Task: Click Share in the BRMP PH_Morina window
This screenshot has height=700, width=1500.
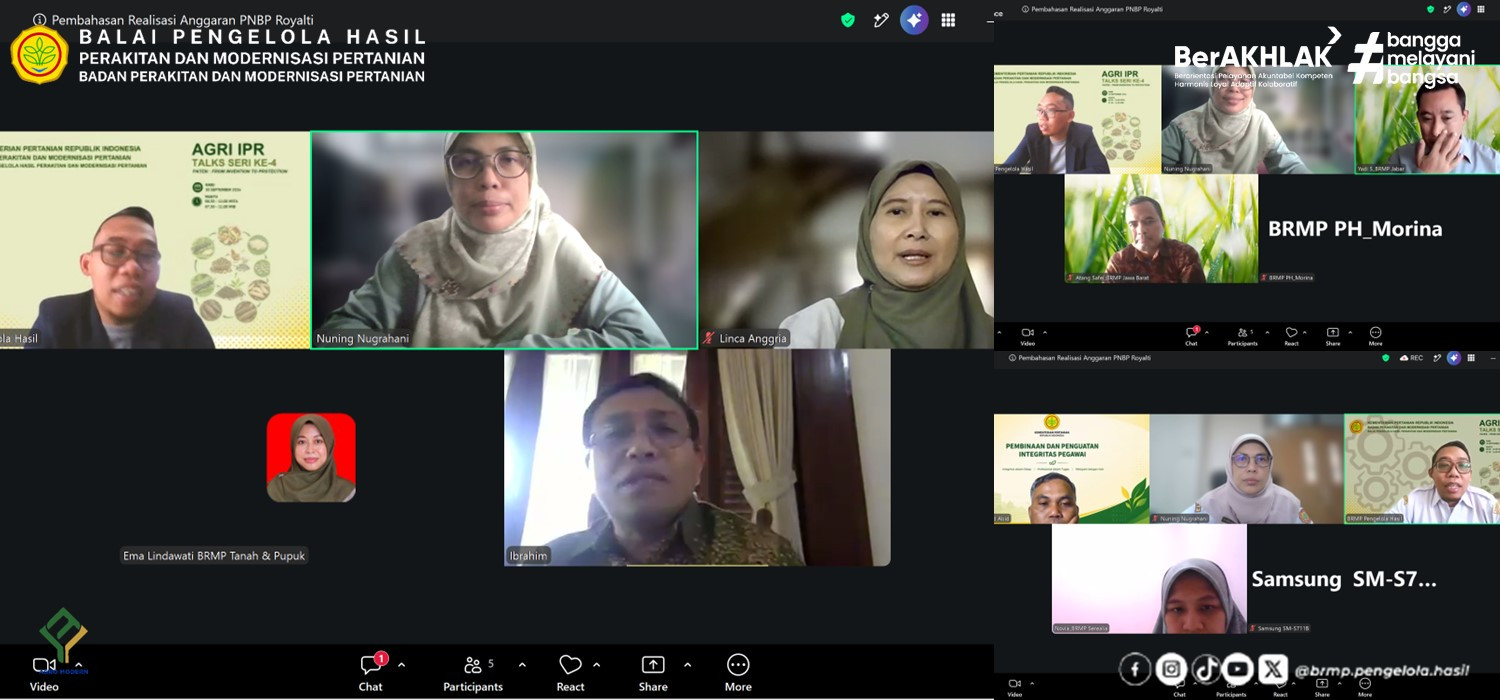Action: point(1333,336)
